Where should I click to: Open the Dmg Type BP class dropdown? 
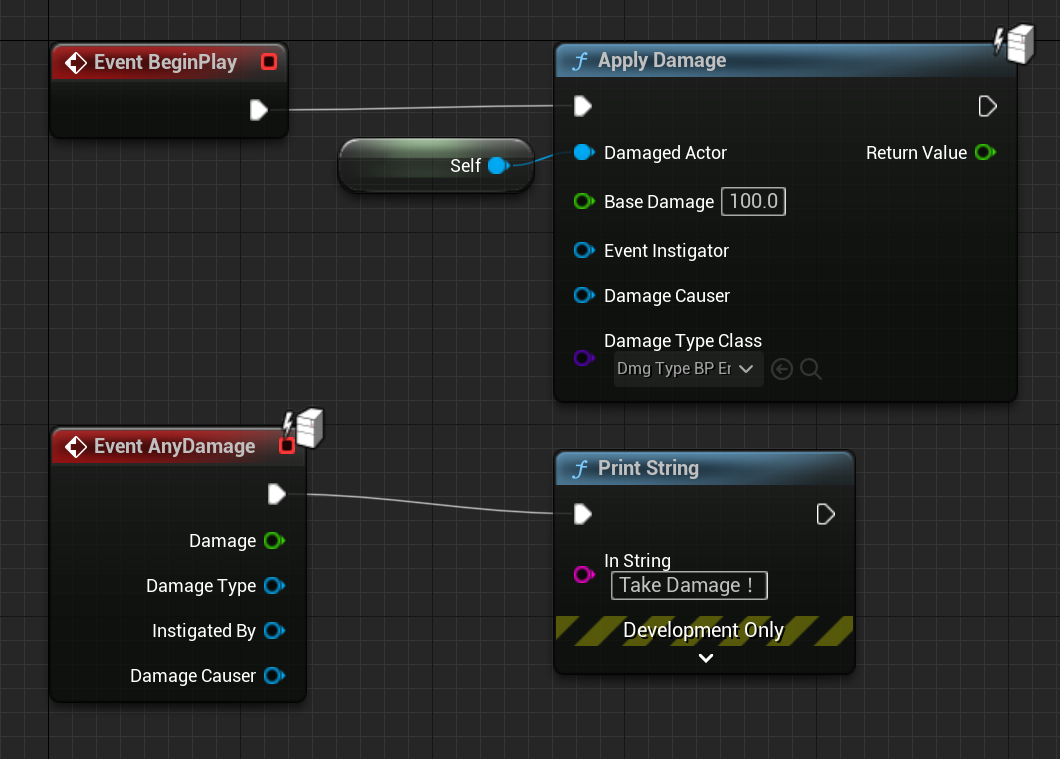tap(688, 369)
